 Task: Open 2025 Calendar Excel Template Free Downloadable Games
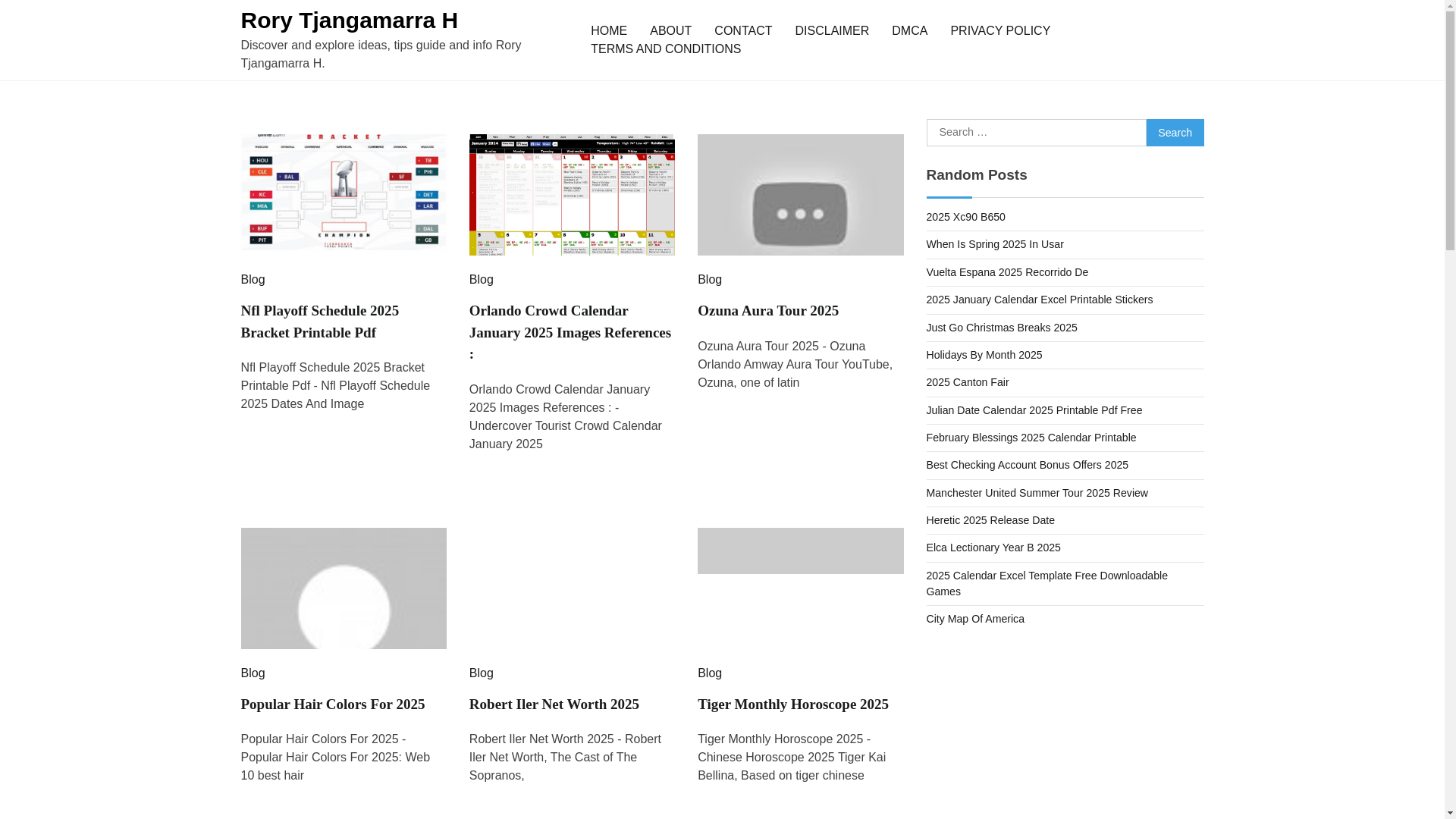click(1047, 583)
